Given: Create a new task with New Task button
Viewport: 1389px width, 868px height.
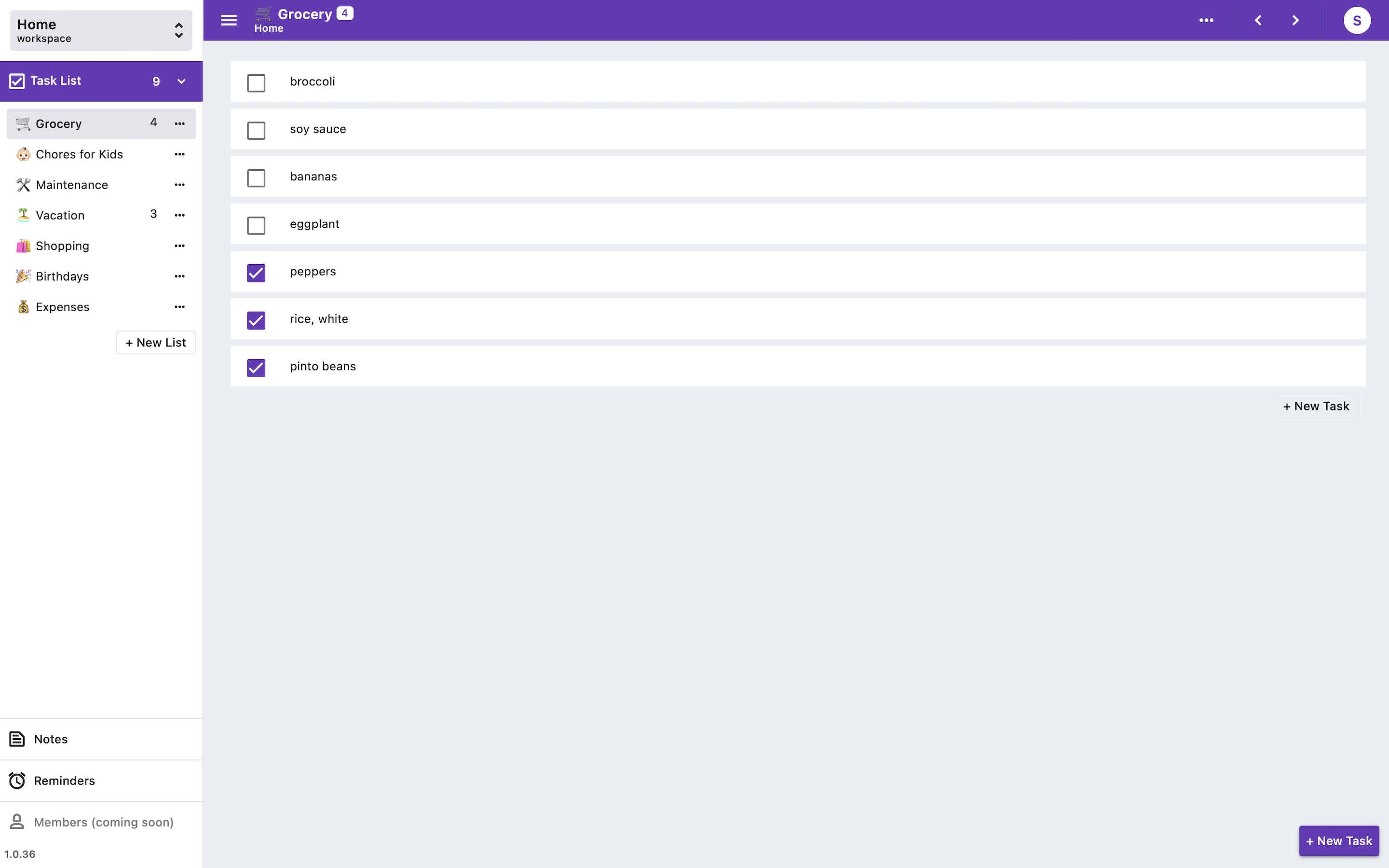Looking at the screenshot, I should (x=1338, y=841).
